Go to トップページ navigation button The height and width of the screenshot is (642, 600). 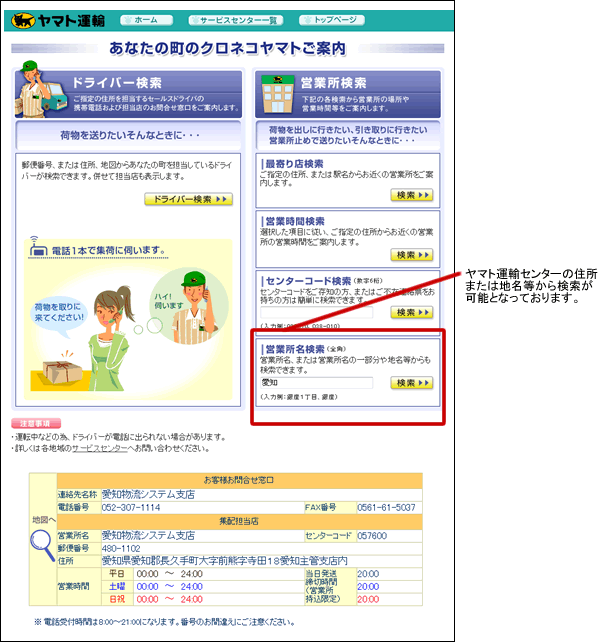(x=332, y=20)
